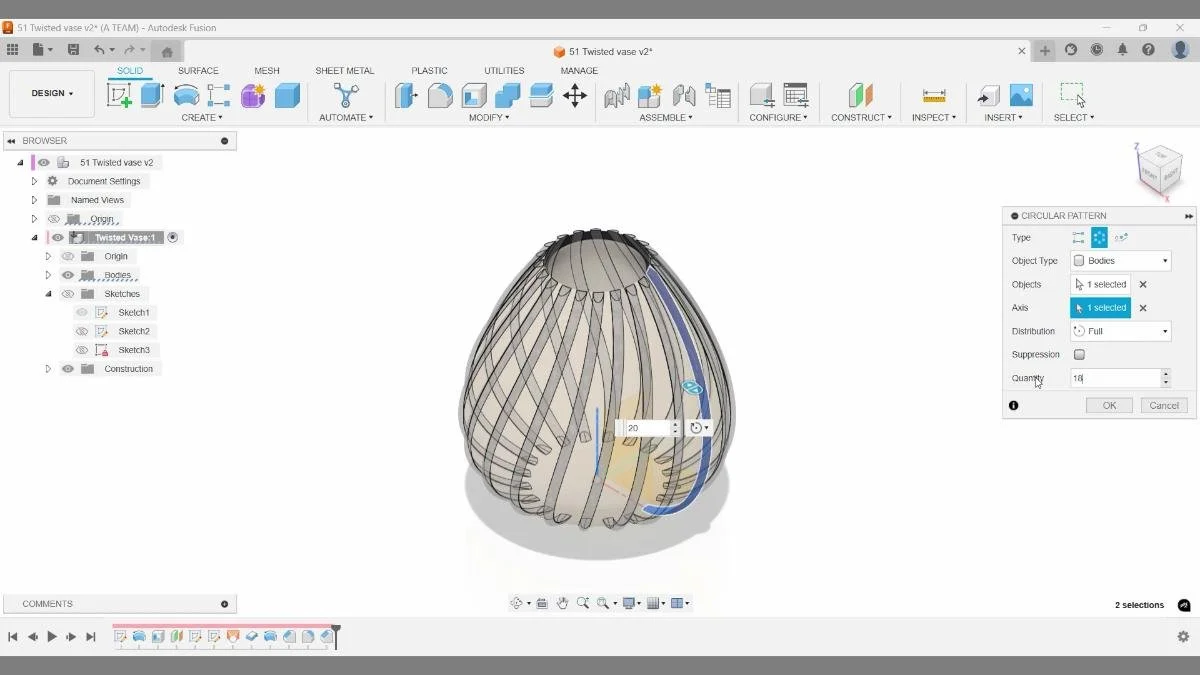Toggle visibility of Sketch2
This screenshot has width=1200, height=675.
click(82, 331)
